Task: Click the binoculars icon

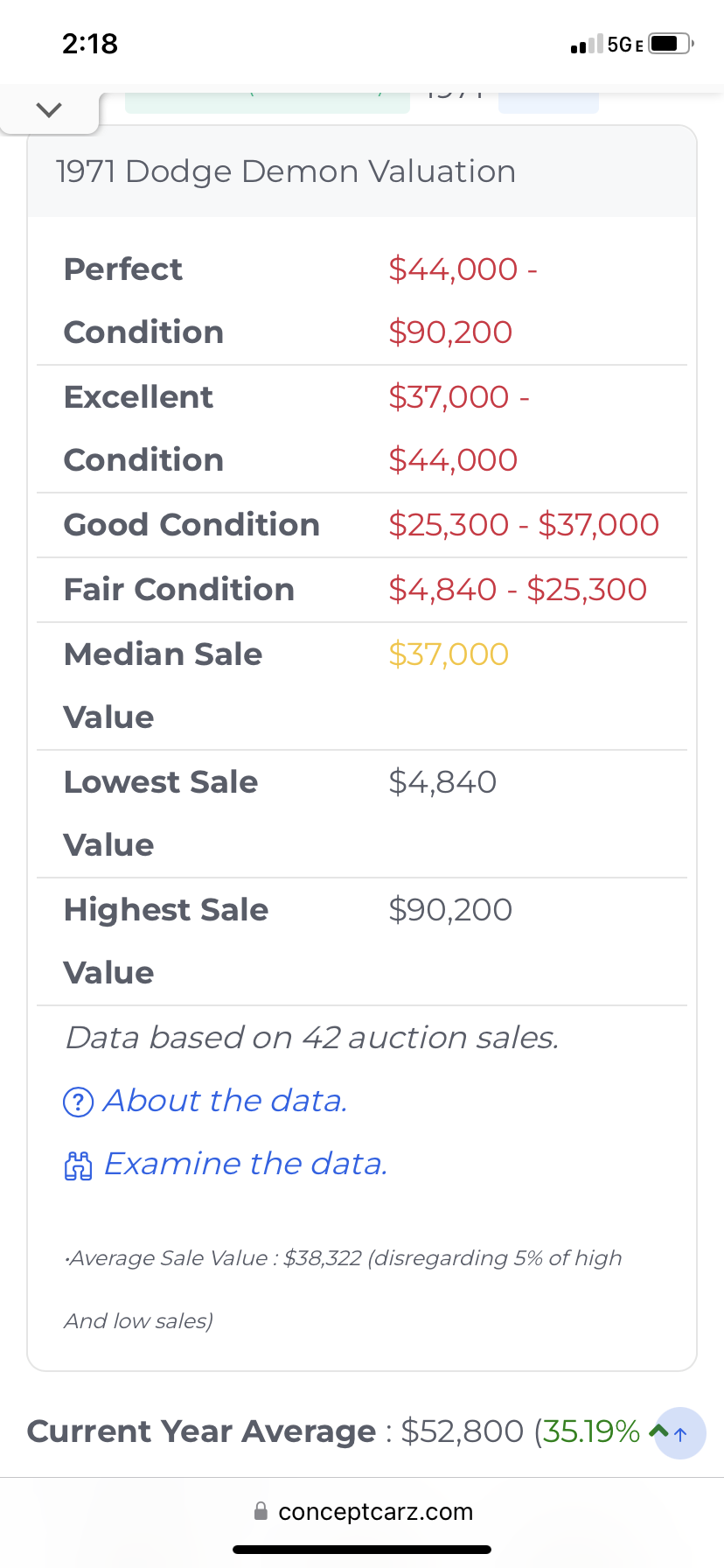Action: (79, 1165)
